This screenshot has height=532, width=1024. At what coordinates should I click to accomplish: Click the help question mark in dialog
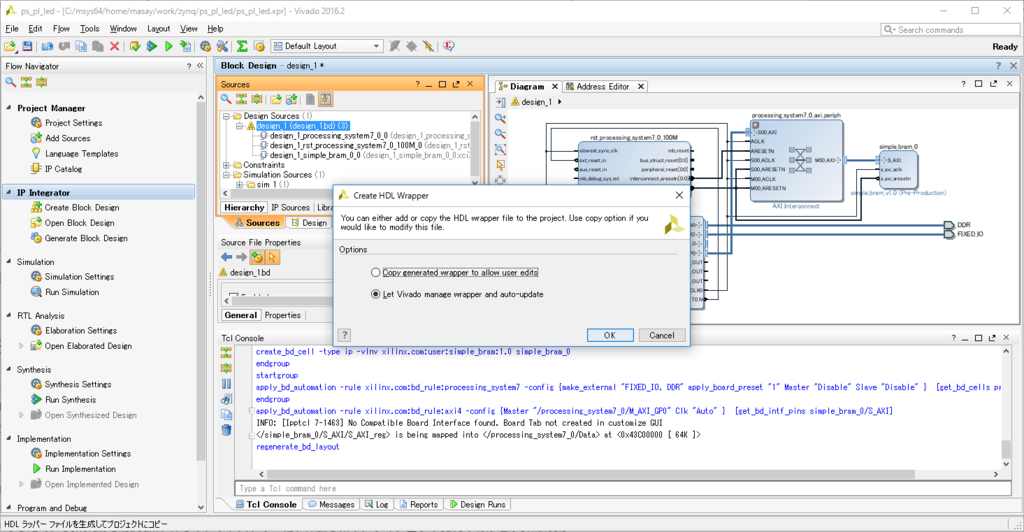pos(344,335)
